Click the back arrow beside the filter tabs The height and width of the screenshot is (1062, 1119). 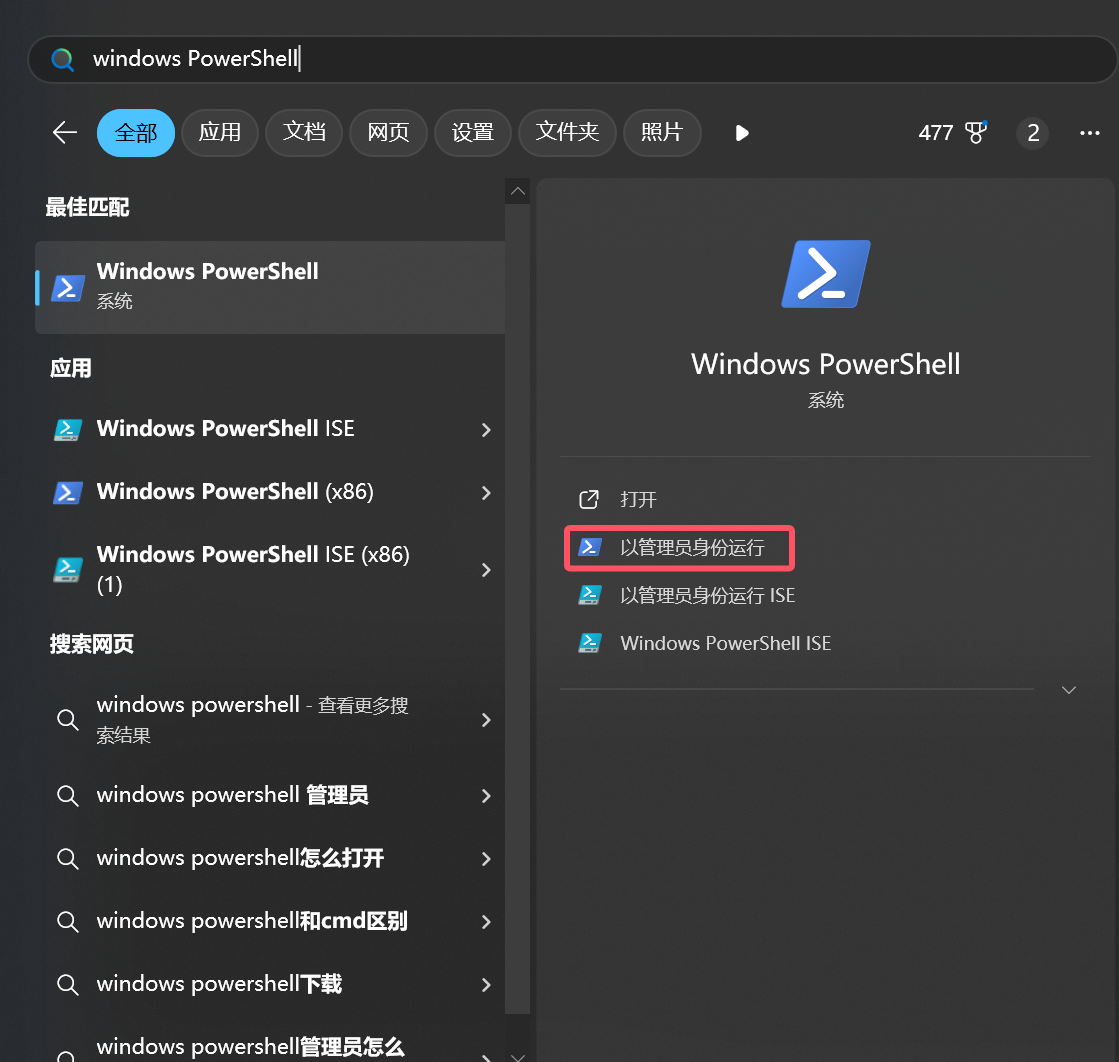click(65, 133)
